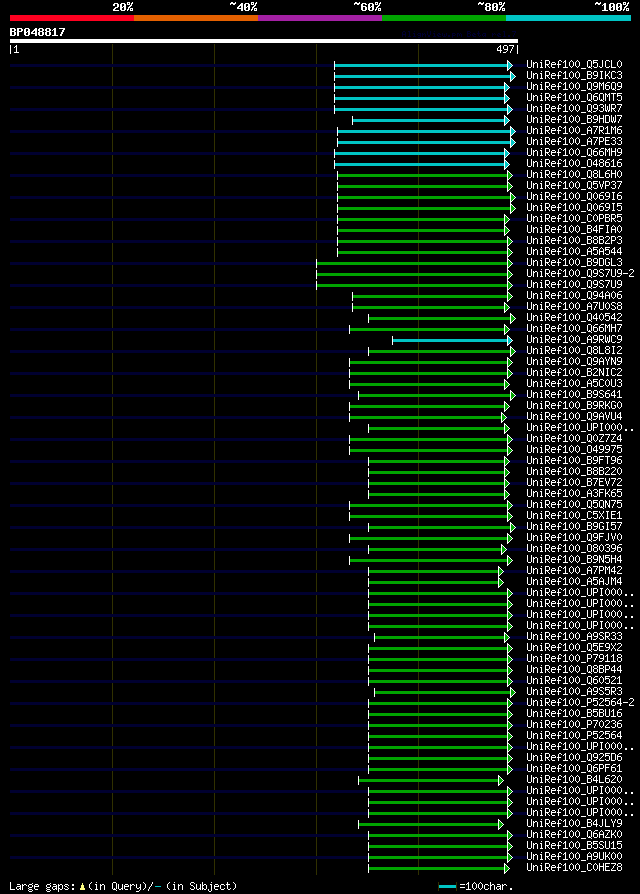The width and height of the screenshot is (640, 894).
Task: Click the UniRef100_B9HDW7 label
Action: [x=574, y=119]
